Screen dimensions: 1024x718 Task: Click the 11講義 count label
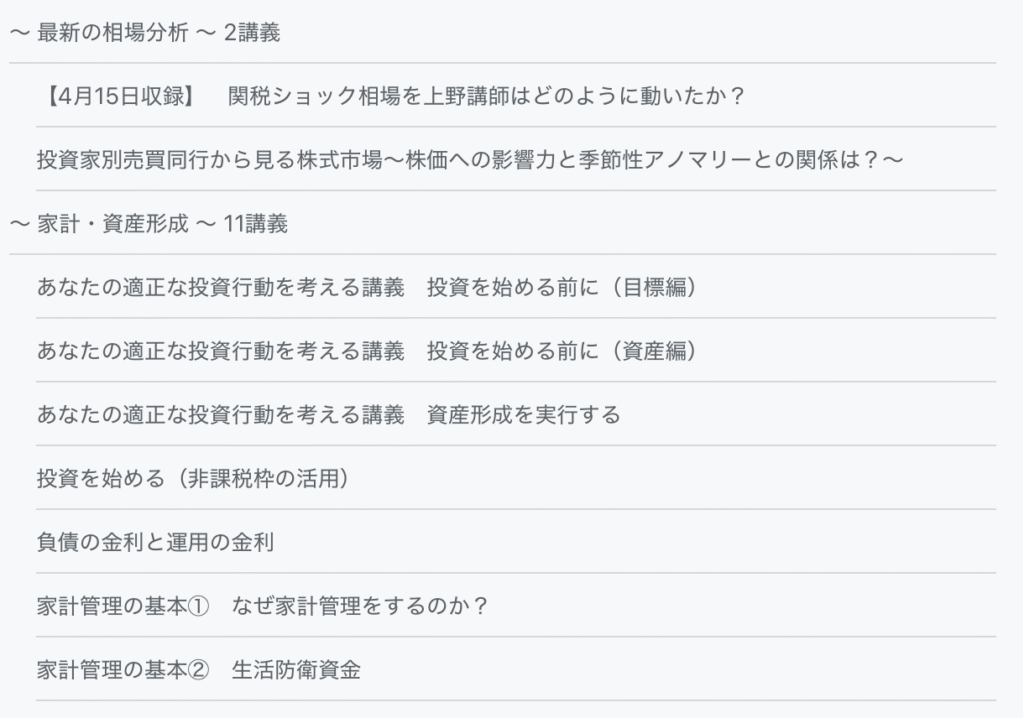(255, 223)
